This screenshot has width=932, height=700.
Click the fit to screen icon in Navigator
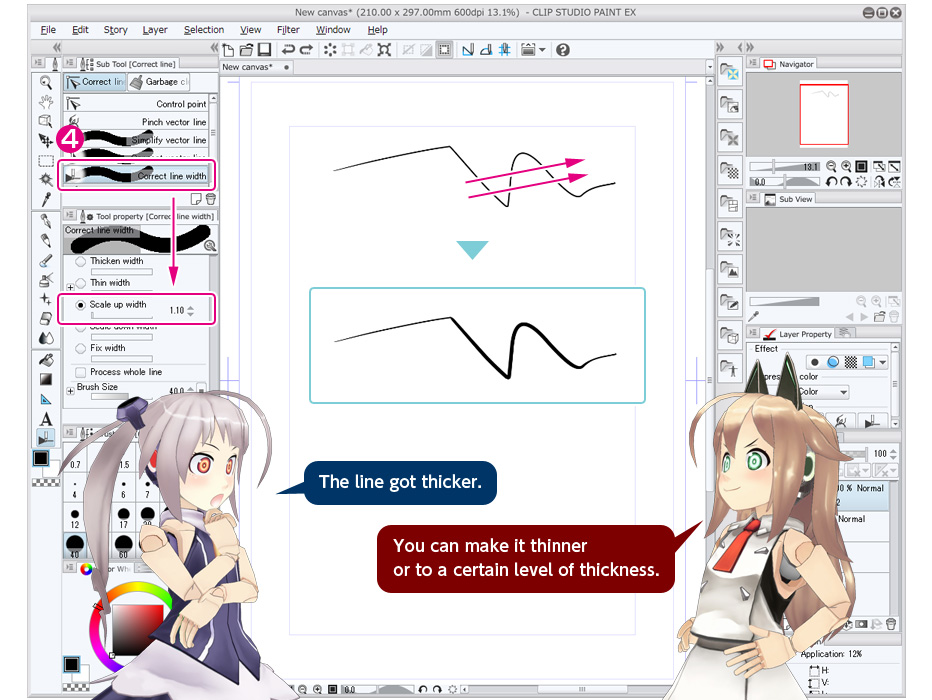(x=859, y=167)
